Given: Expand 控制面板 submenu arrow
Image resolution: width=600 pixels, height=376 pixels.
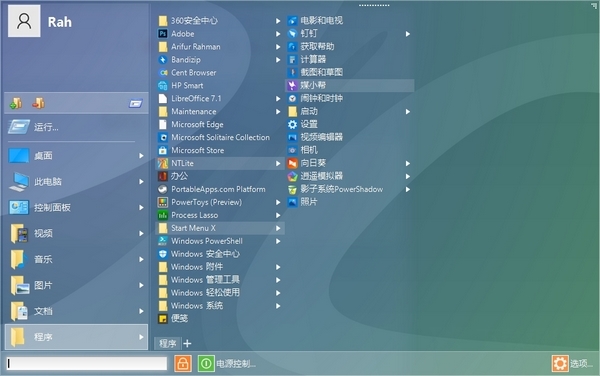Looking at the screenshot, I should [141, 208].
